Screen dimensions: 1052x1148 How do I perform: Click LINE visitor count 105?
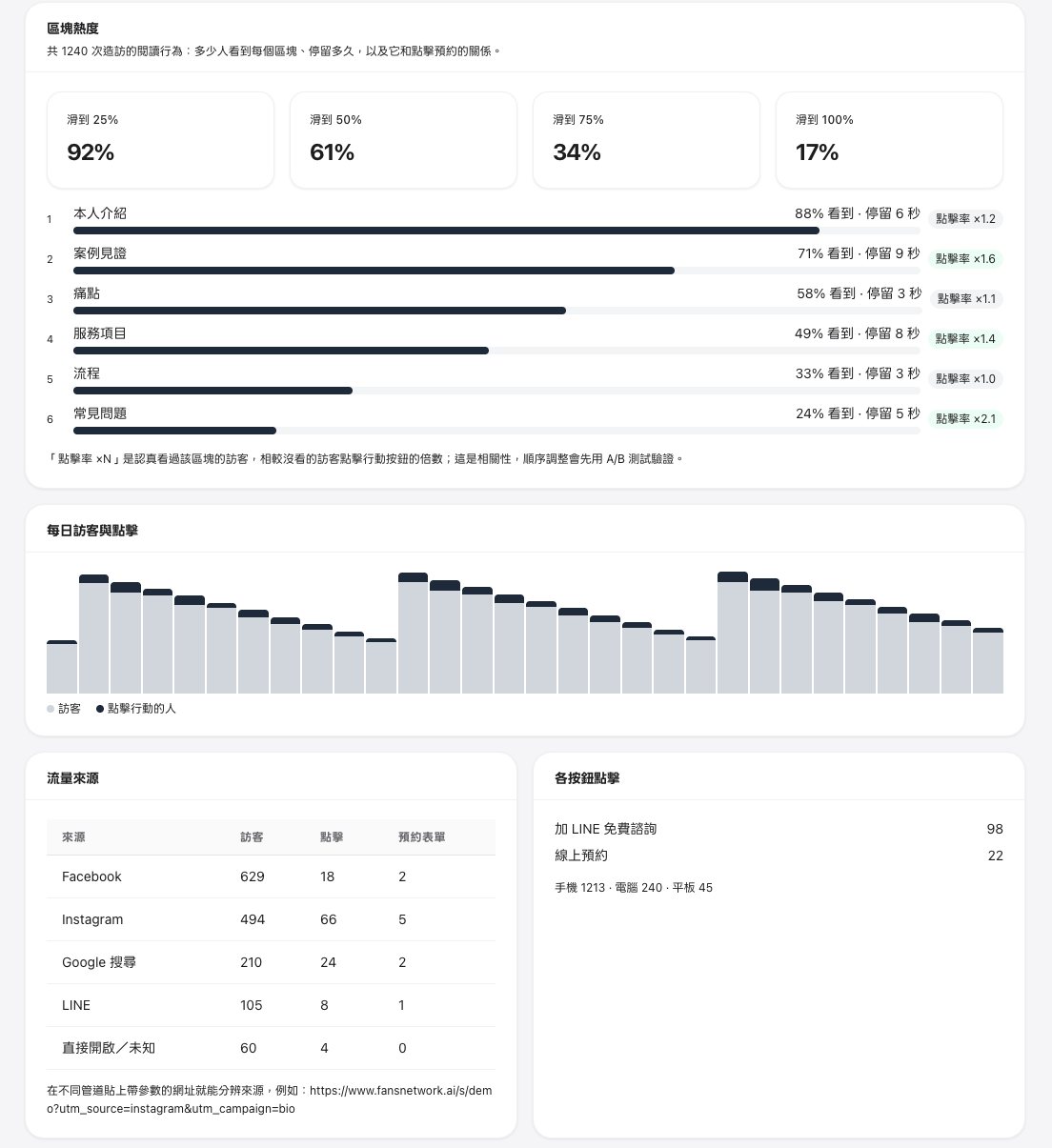(252, 1005)
